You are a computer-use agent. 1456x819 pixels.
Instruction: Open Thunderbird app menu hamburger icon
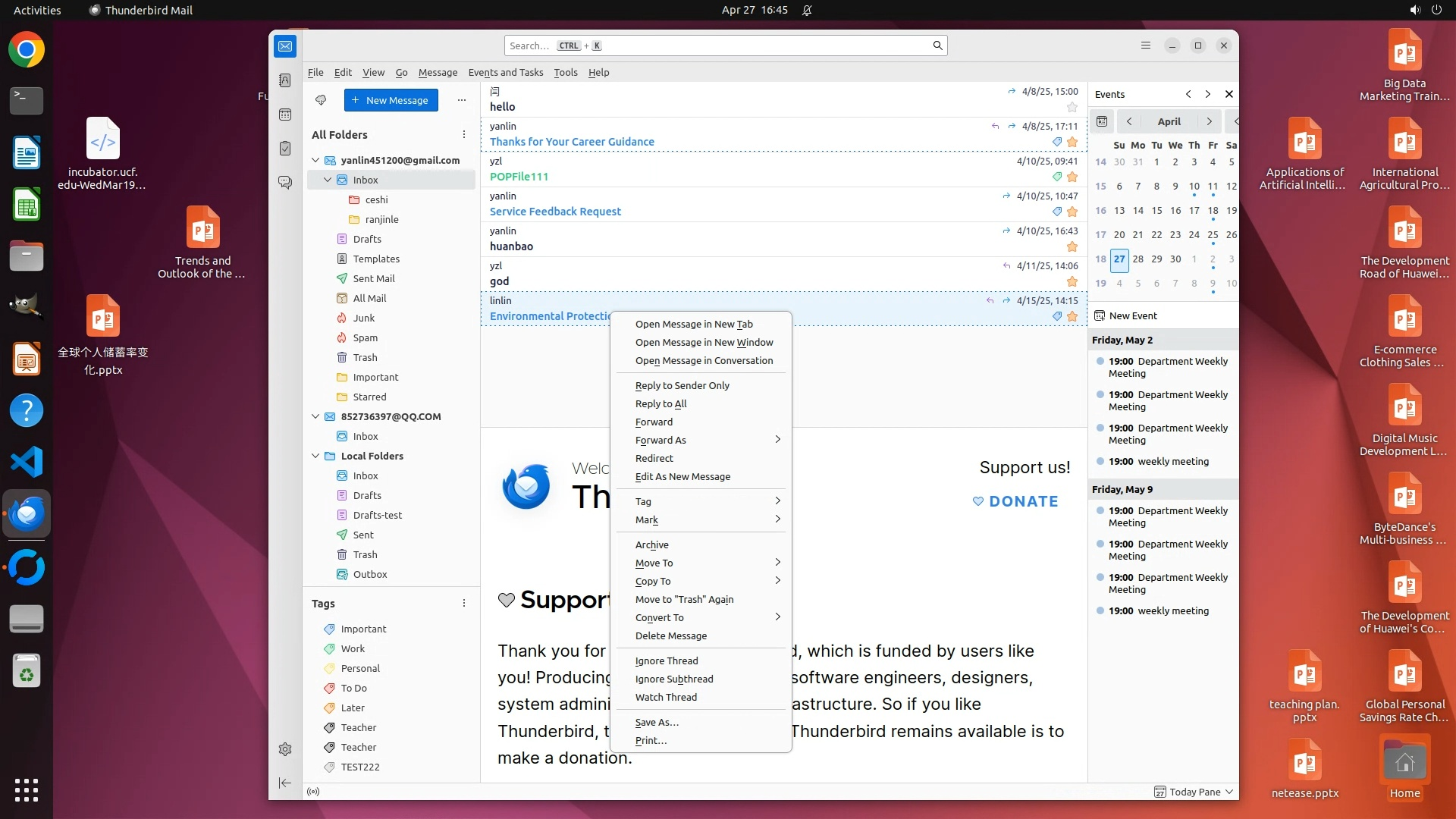1146,45
